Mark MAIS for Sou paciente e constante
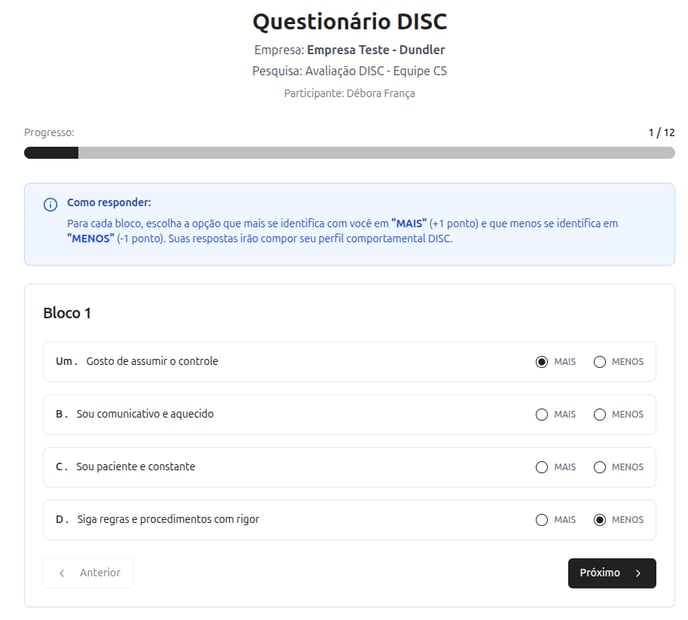688x620 pixels. pos(542,467)
